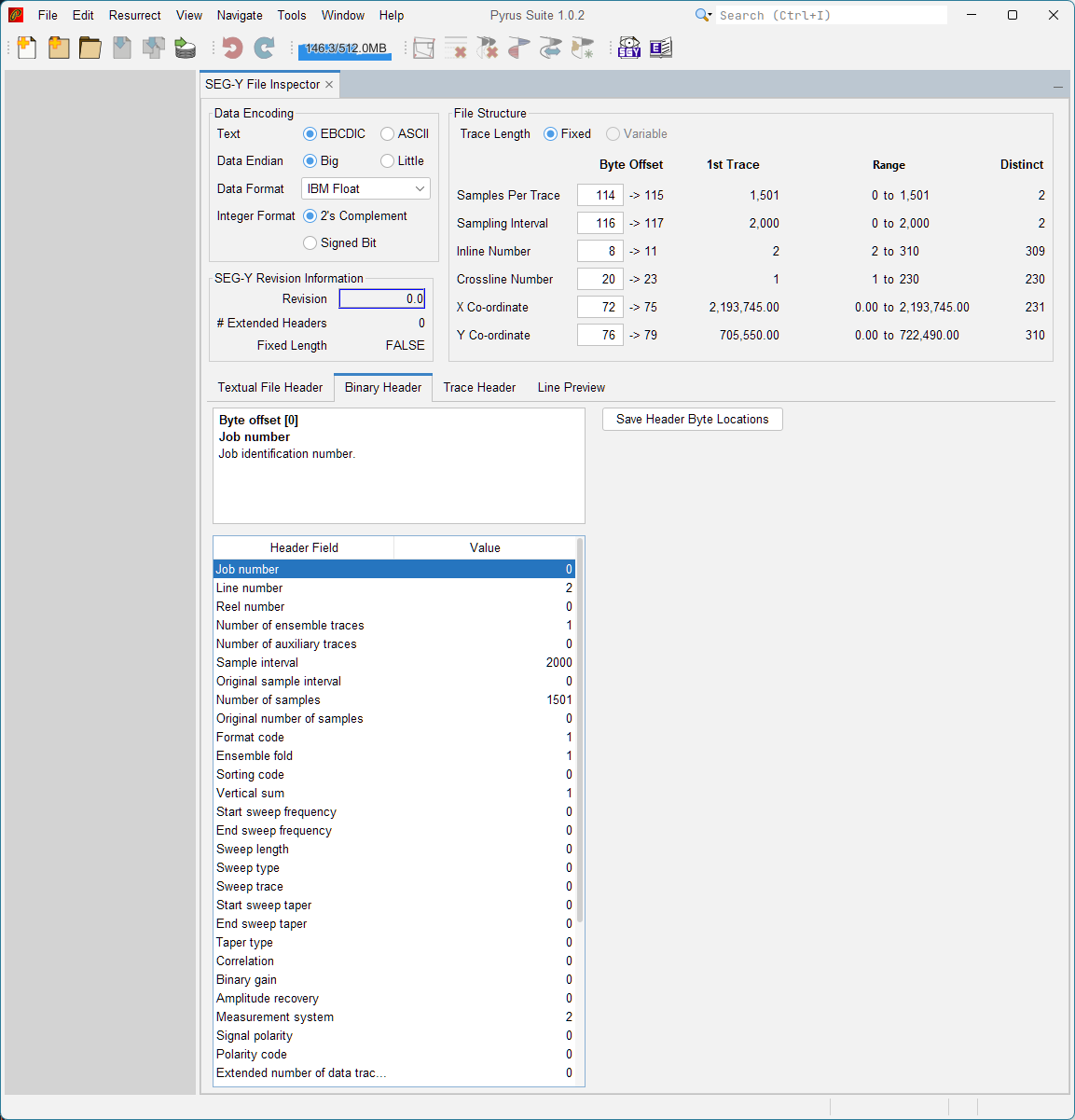
Task: Click the Revision input field
Action: pos(382,298)
